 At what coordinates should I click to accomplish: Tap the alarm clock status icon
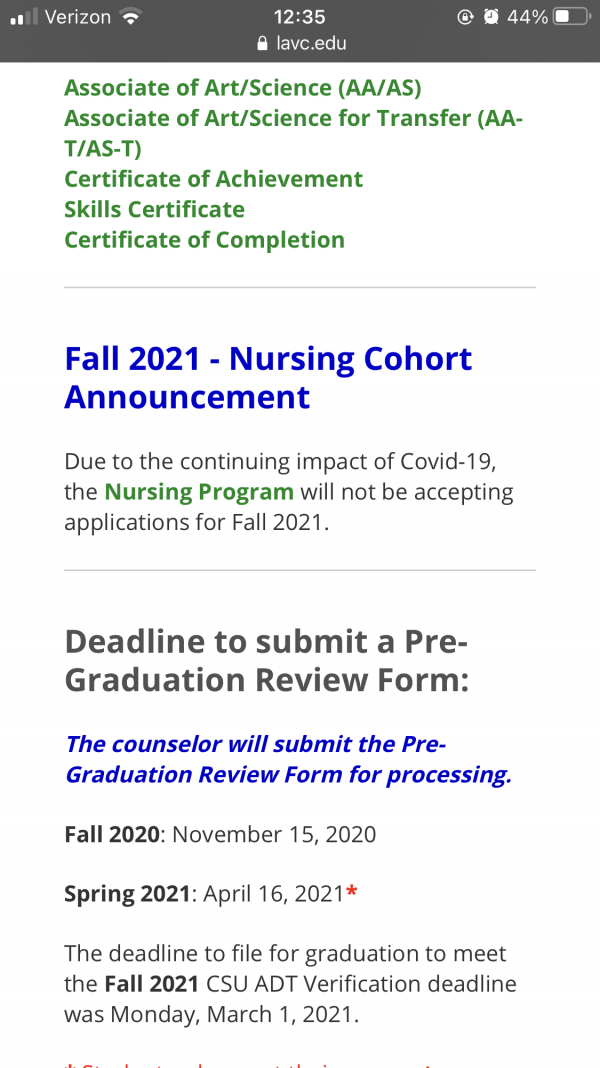tap(490, 17)
